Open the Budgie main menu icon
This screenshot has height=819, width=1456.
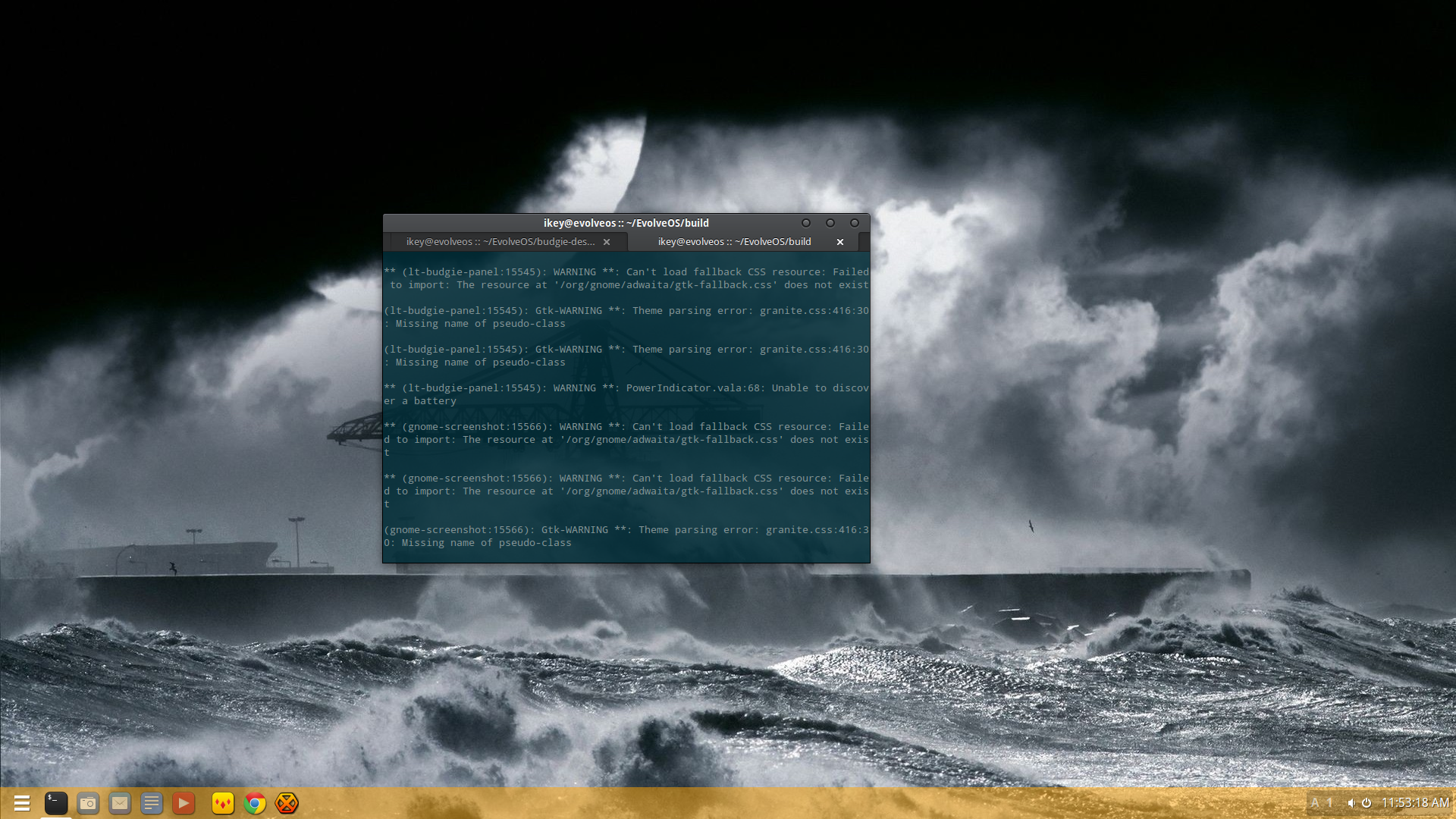(x=22, y=803)
